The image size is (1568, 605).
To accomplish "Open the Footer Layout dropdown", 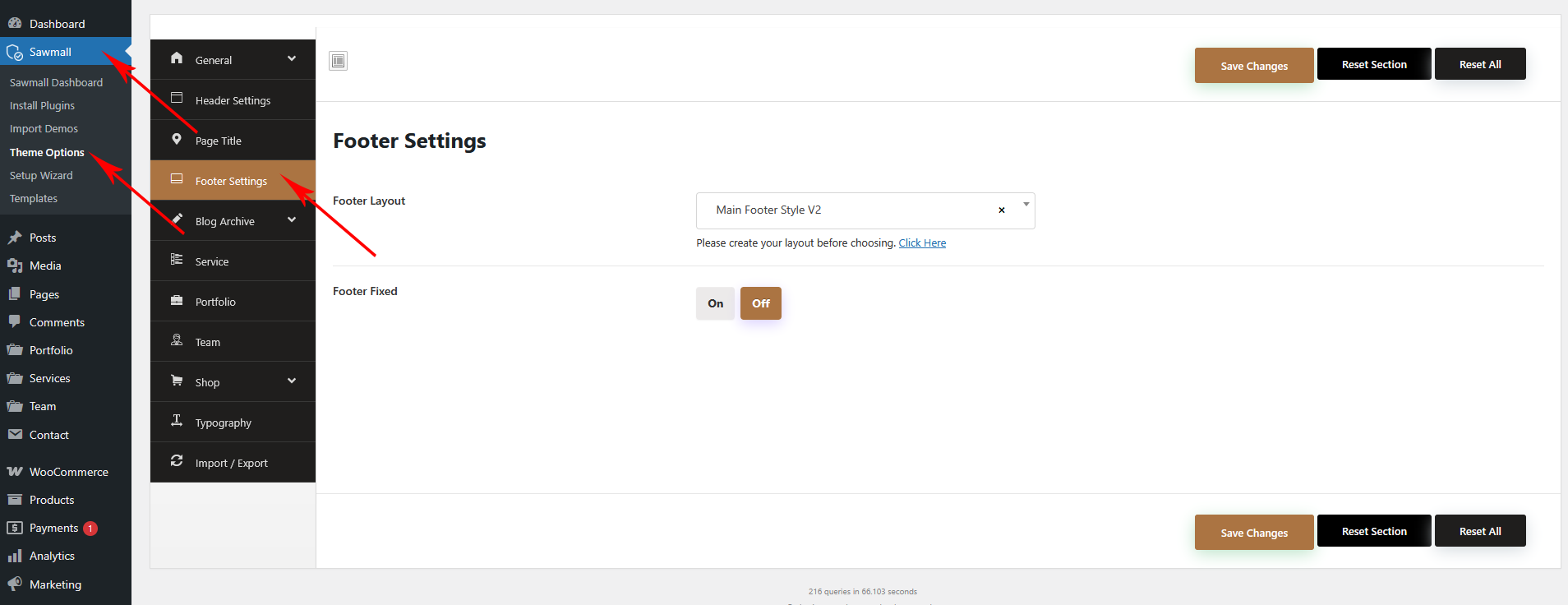I will tap(865, 210).
